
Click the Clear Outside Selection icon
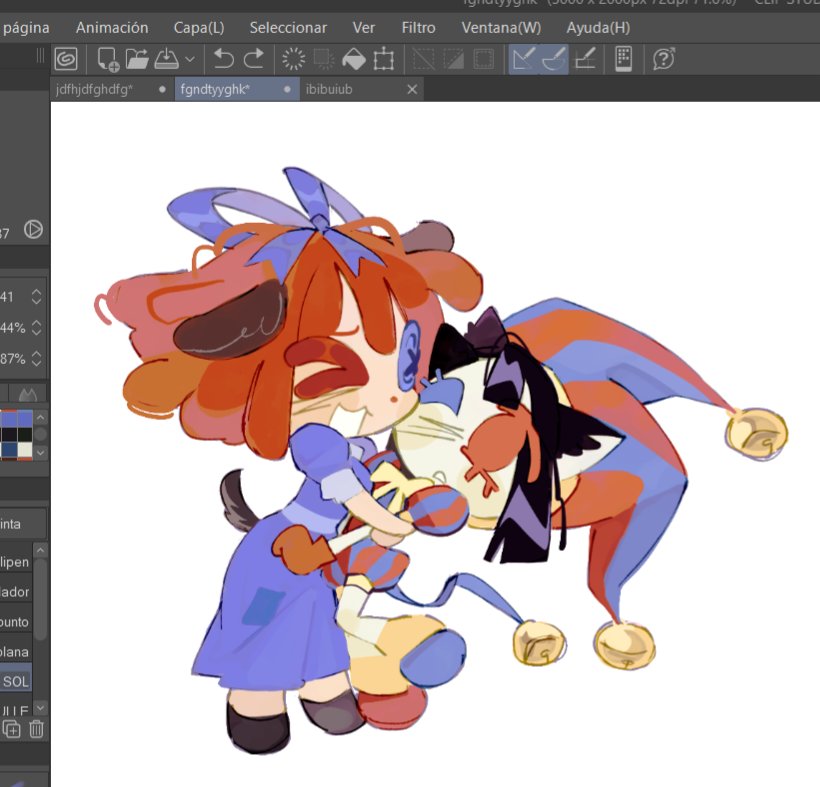click(x=324, y=59)
